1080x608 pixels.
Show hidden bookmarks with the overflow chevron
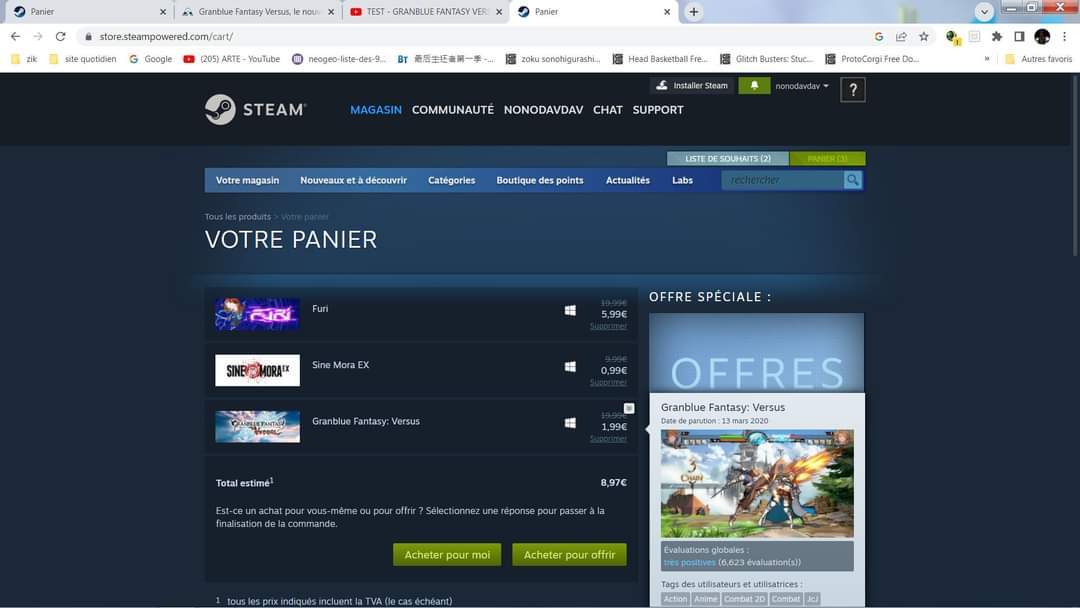pos(987,59)
